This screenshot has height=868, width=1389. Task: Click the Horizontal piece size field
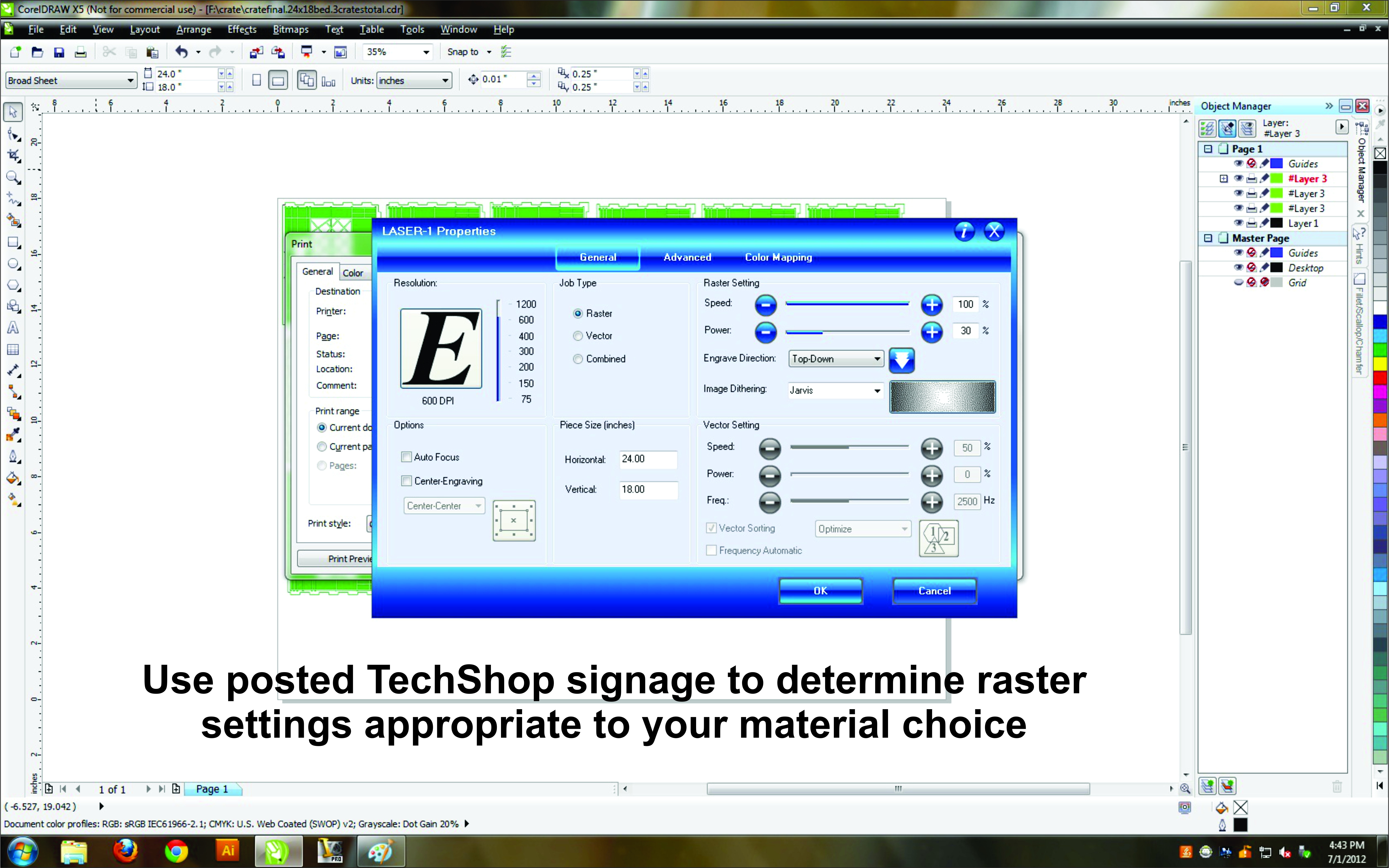tap(648, 459)
